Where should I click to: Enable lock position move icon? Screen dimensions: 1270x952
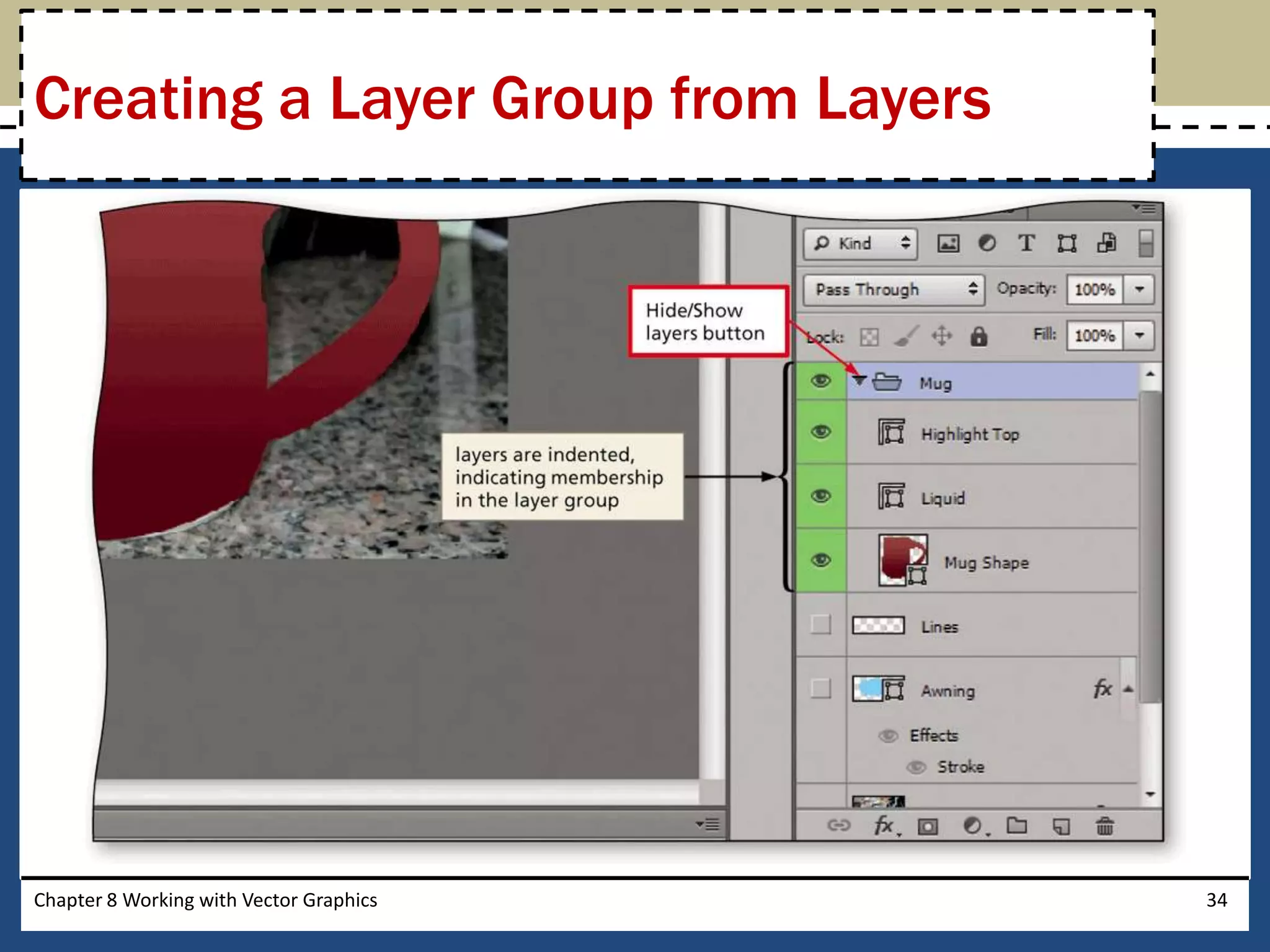coord(941,336)
